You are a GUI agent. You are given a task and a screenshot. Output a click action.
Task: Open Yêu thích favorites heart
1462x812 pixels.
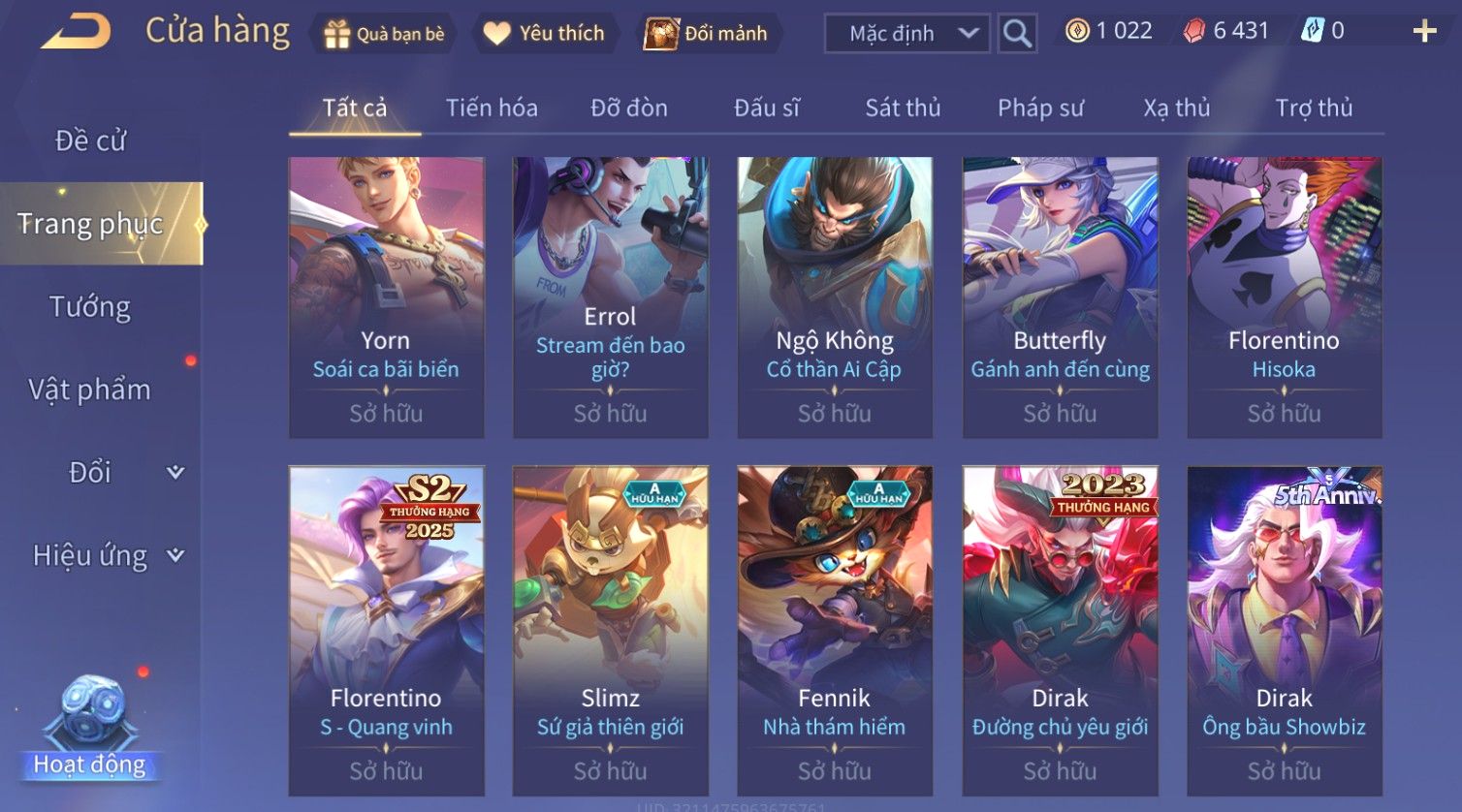[544, 34]
